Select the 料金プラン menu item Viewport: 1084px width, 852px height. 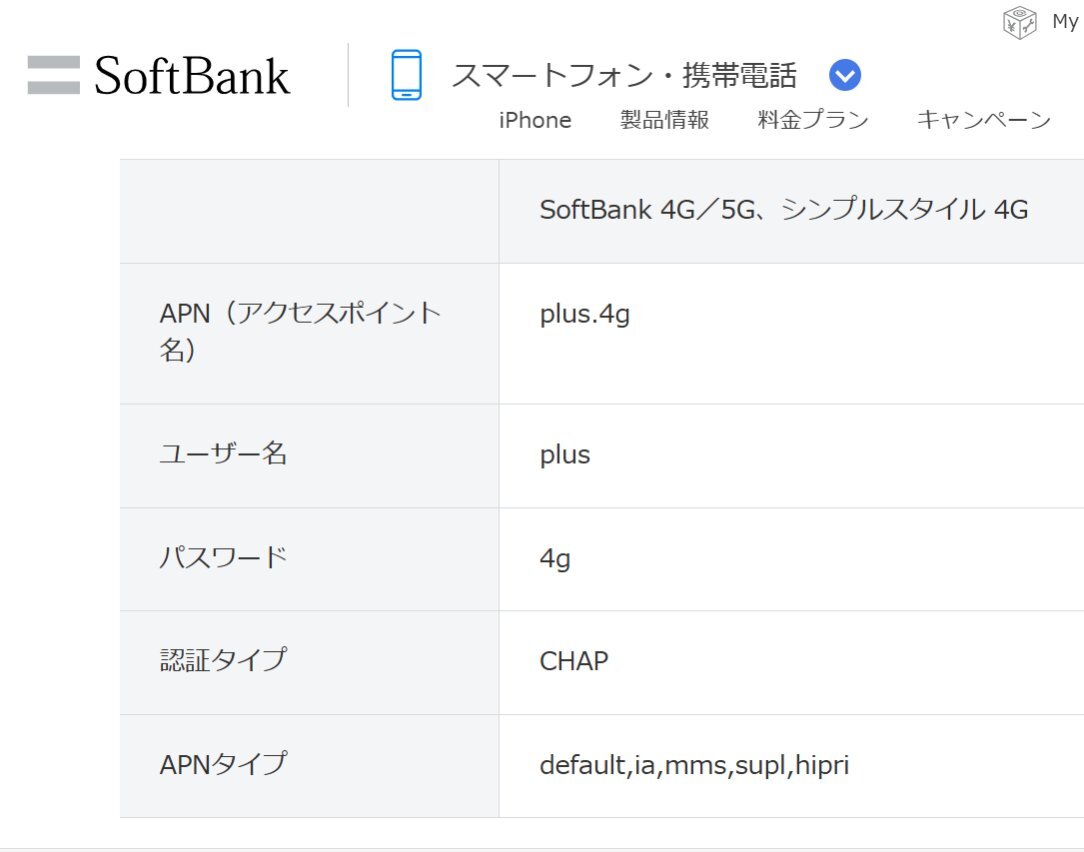(813, 120)
